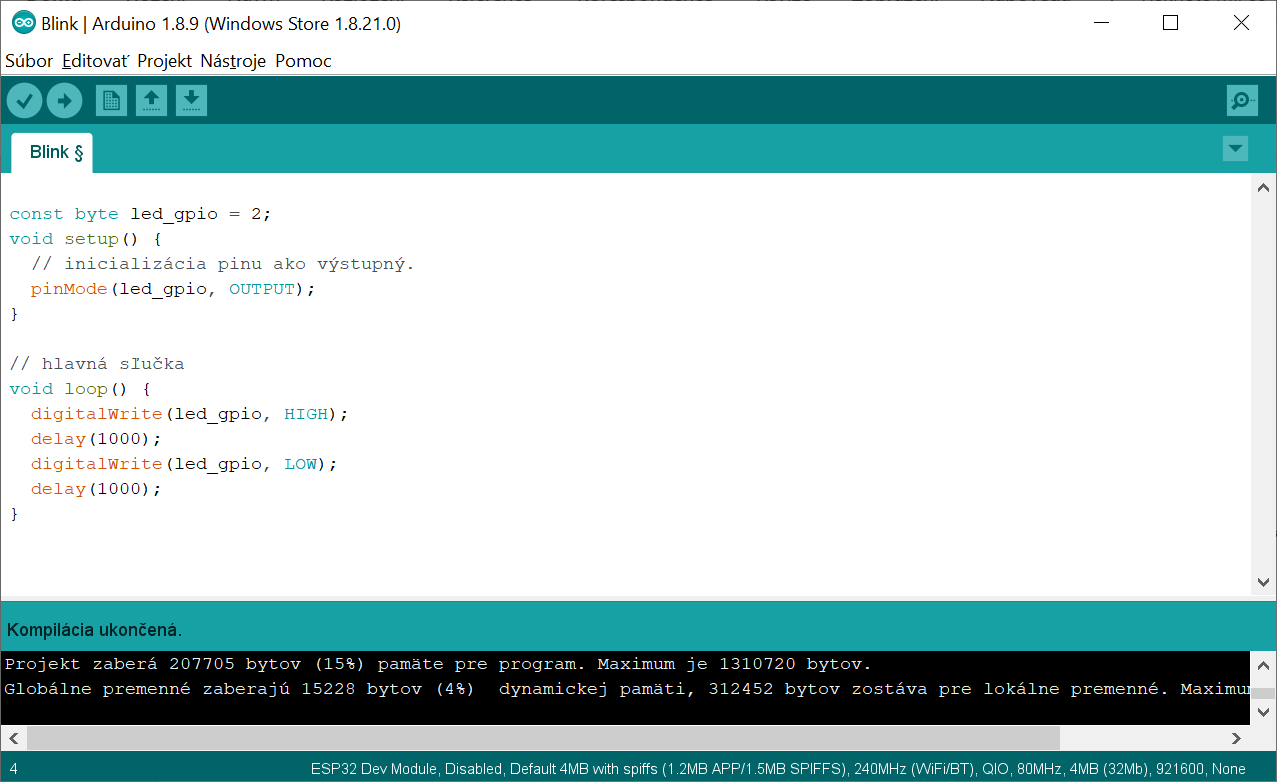
Task: Place cursor on delay(1000) after HIGH line
Action: [95, 439]
